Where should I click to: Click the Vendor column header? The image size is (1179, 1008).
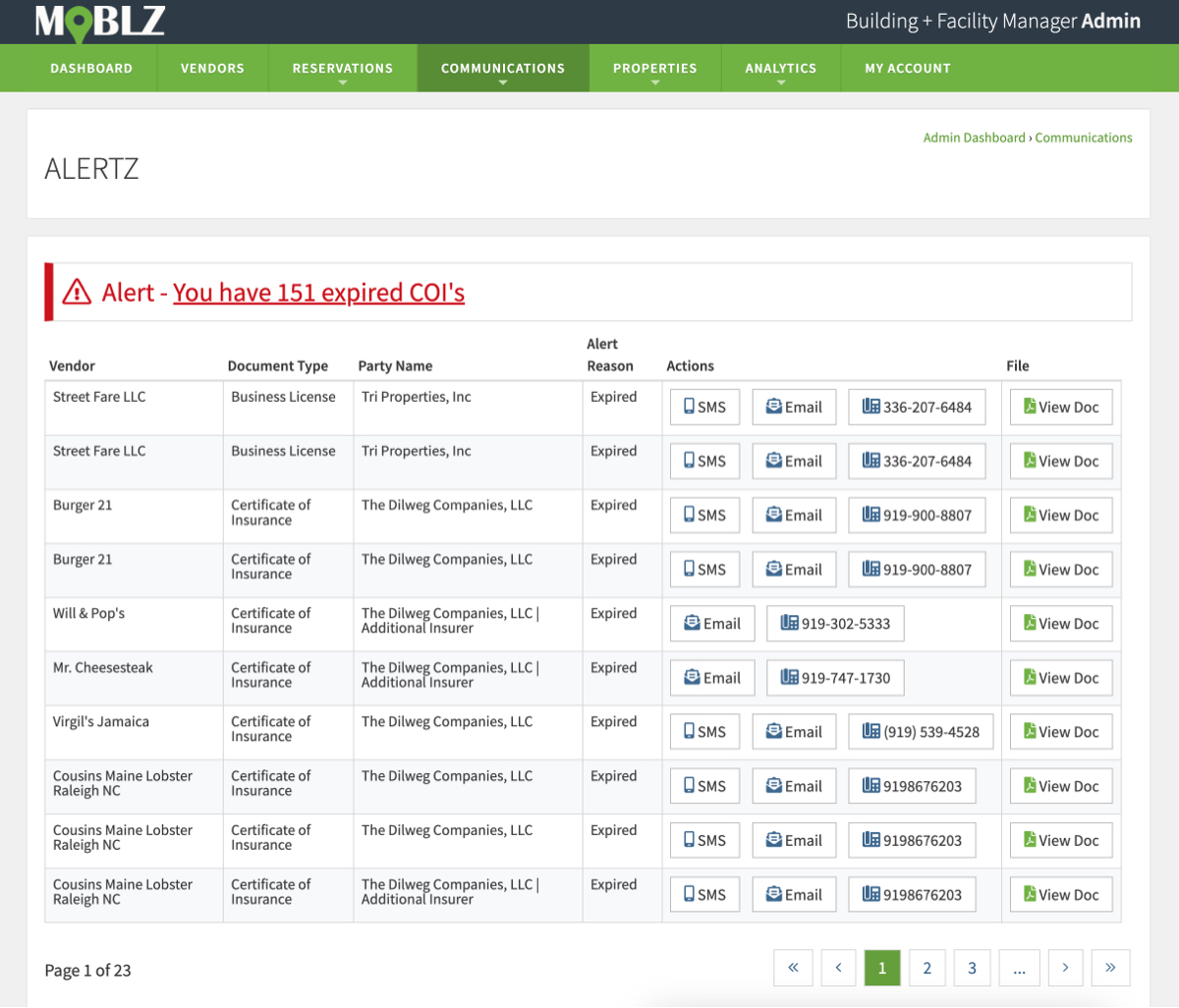[x=72, y=365]
